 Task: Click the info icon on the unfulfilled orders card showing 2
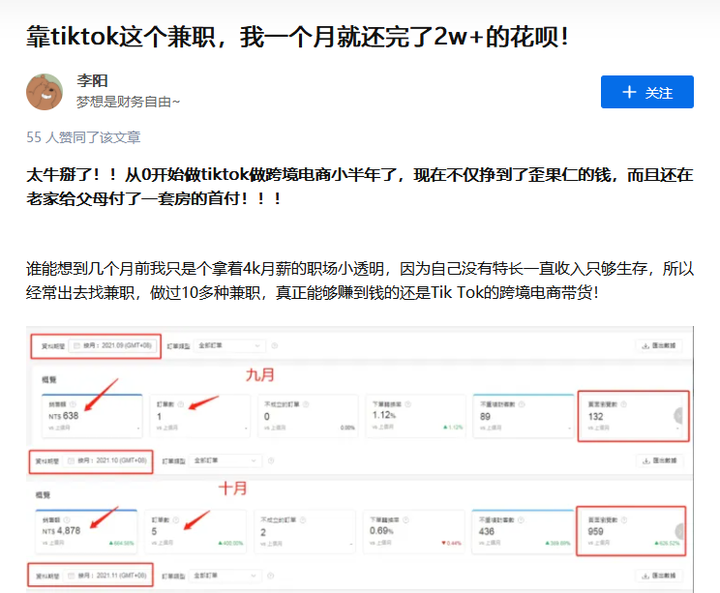[x=303, y=520]
